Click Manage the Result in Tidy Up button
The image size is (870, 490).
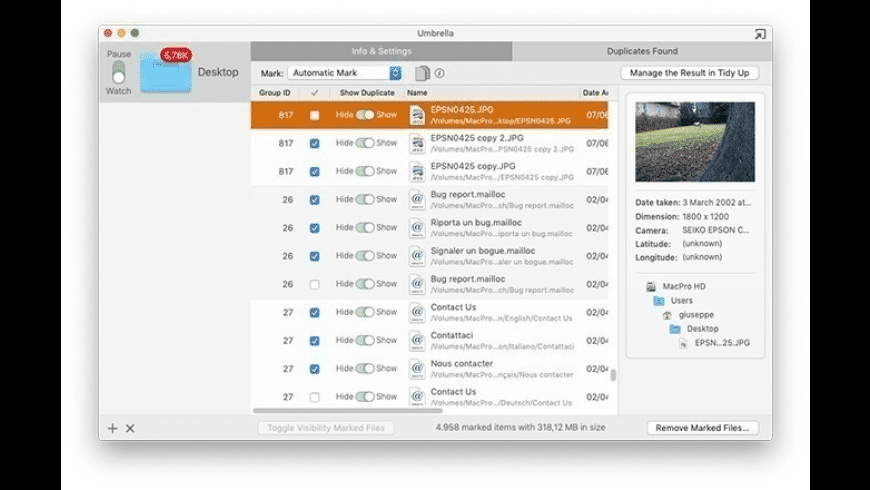click(690, 73)
